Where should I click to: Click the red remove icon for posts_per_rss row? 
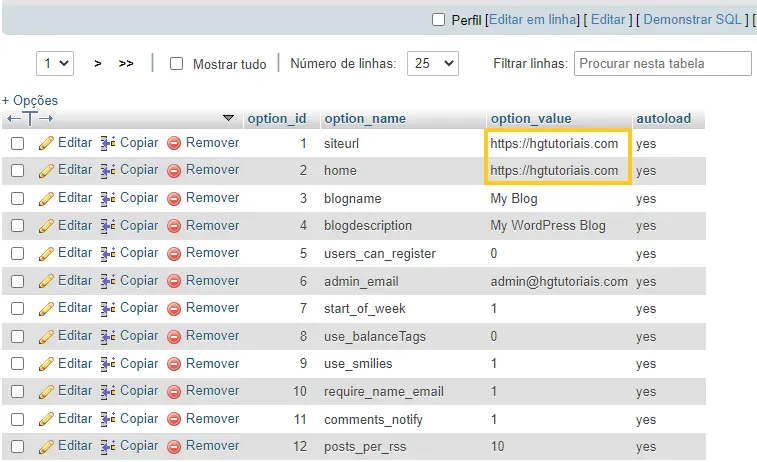pos(174,447)
